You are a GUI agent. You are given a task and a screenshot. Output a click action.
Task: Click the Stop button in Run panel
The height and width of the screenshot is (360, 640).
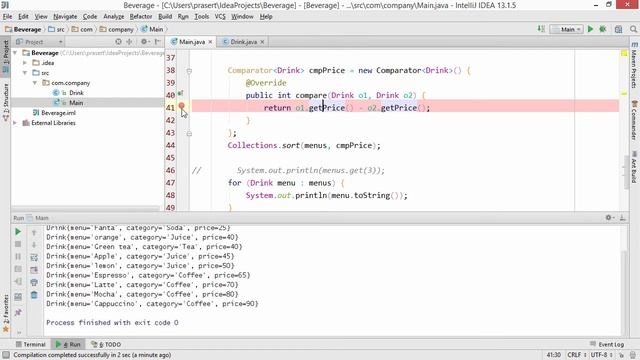coord(18,244)
